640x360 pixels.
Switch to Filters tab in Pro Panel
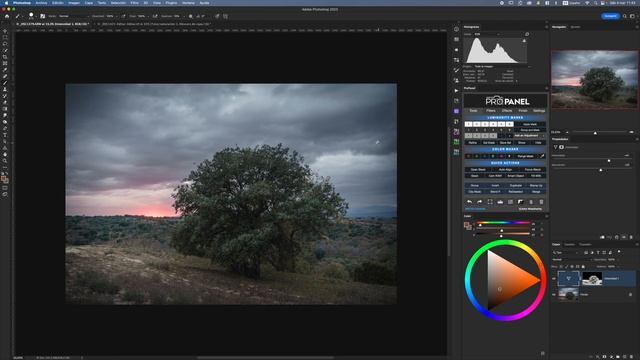pos(491,111)
